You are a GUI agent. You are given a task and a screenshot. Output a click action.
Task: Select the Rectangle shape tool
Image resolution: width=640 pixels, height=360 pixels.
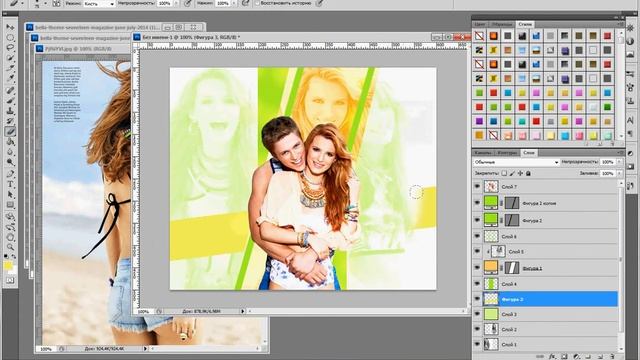(10, 205)
